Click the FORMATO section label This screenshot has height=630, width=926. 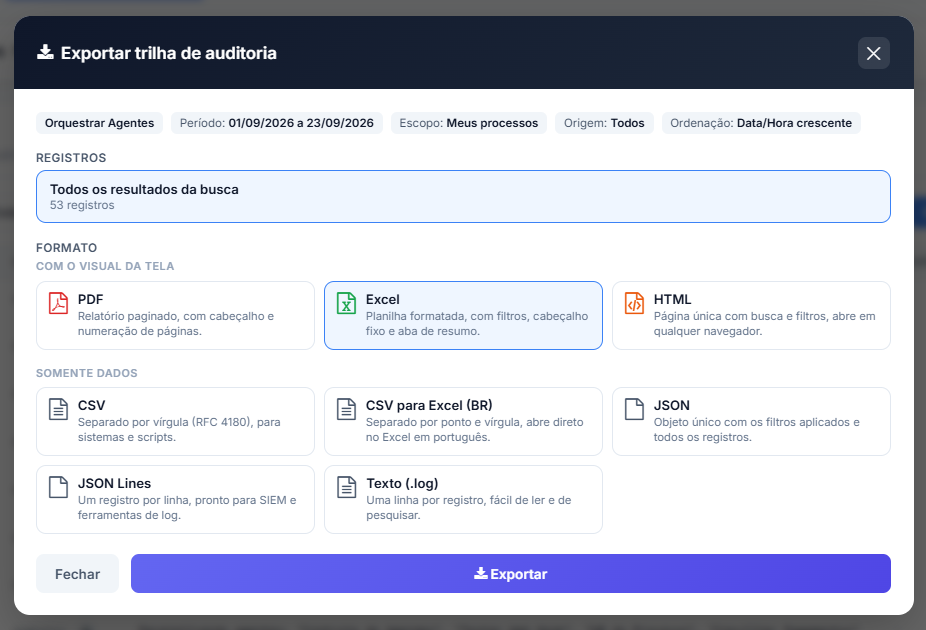66,247
